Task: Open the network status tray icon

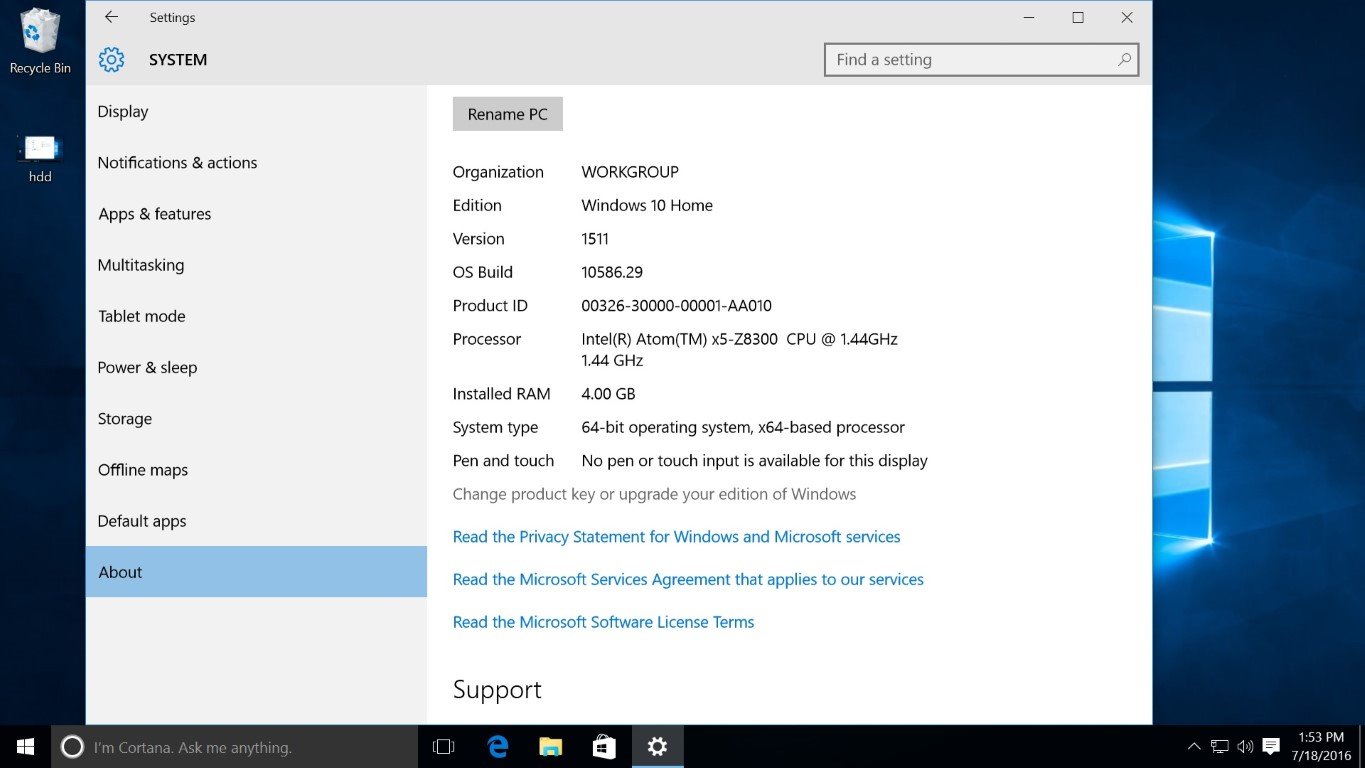Action: (x=1219, y=746)
